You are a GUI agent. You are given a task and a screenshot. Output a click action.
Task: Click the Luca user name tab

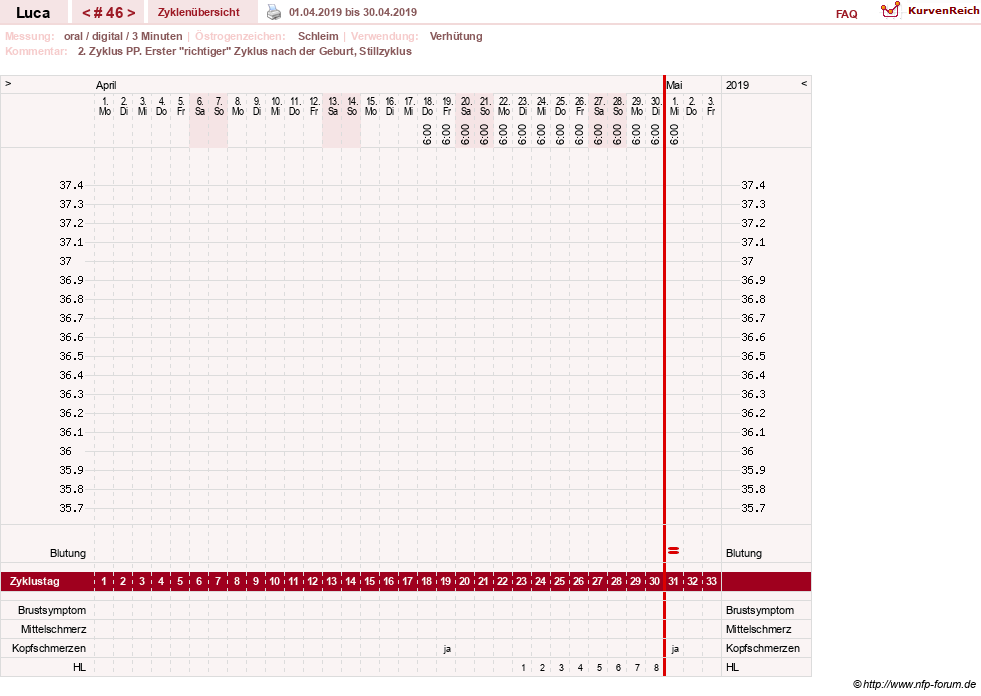point(33,13)
